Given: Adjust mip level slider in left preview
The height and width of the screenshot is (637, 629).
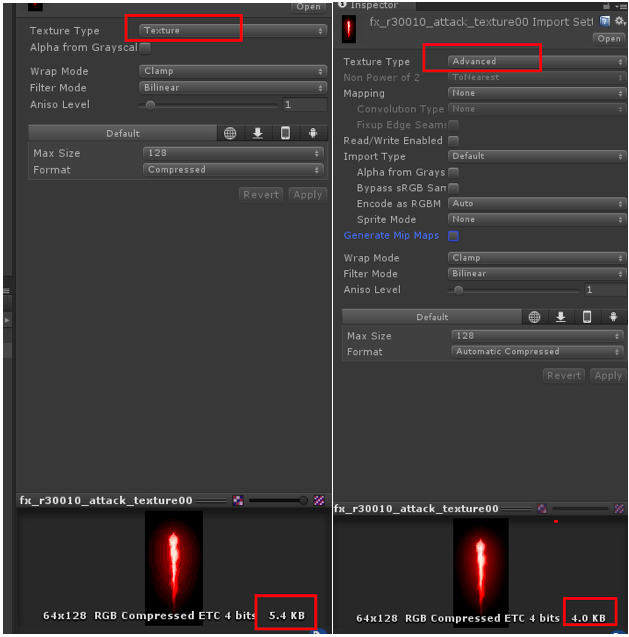Looking at the screenshot, I should [x=278, y=500].
